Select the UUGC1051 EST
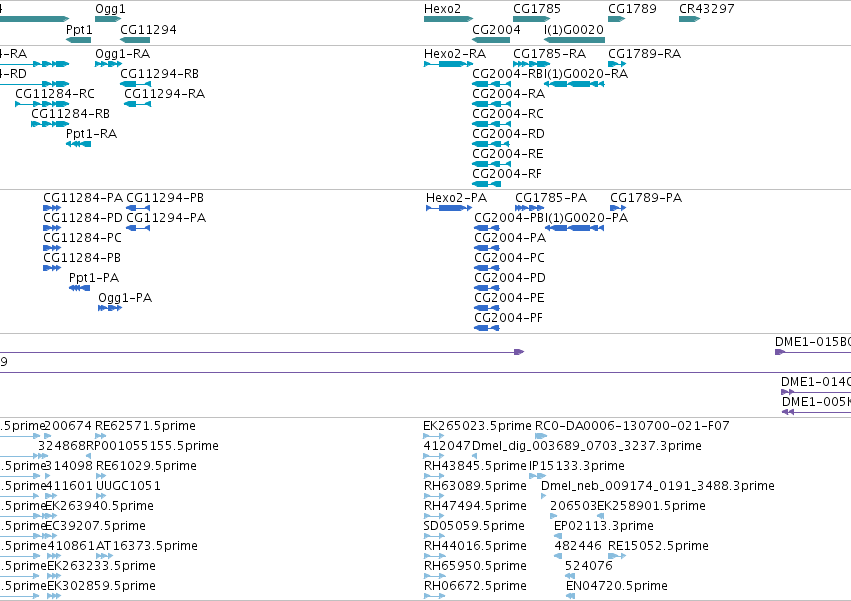 pos(101,496)
